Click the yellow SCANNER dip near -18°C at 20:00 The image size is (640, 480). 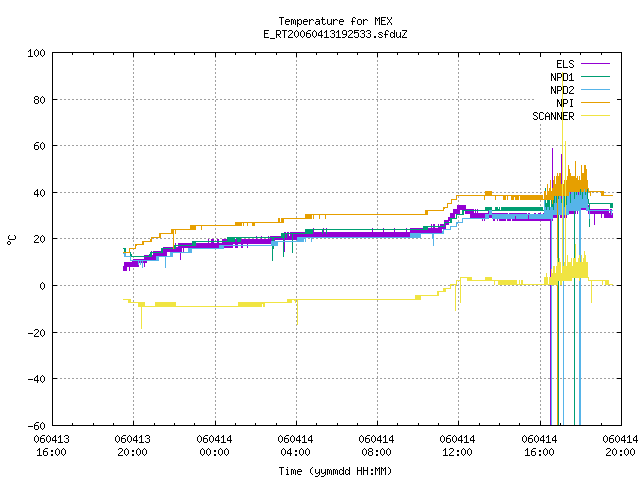pos(142,318)
